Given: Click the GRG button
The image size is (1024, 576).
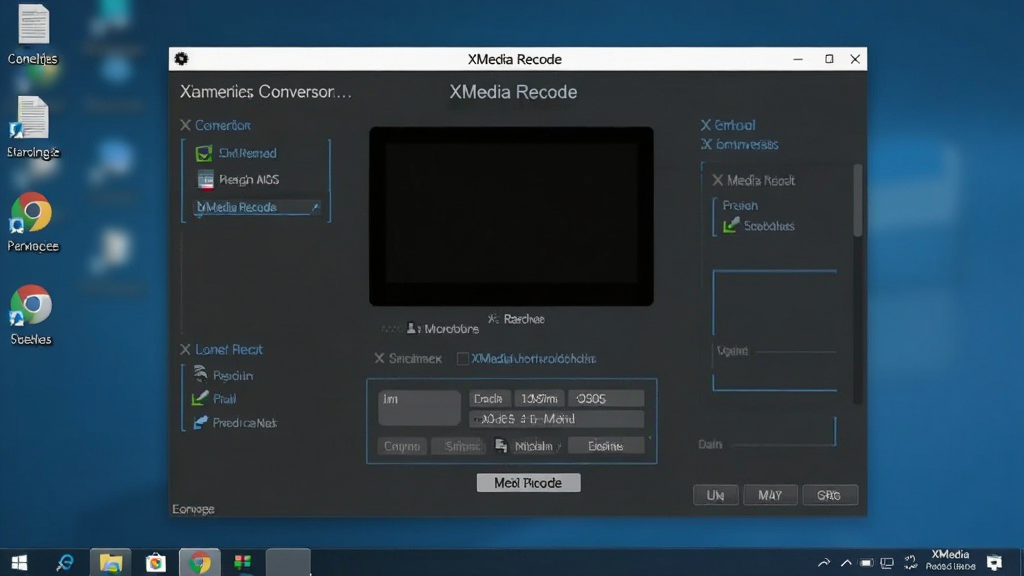Looking at the screenshot, I should [x=829, y=495].
